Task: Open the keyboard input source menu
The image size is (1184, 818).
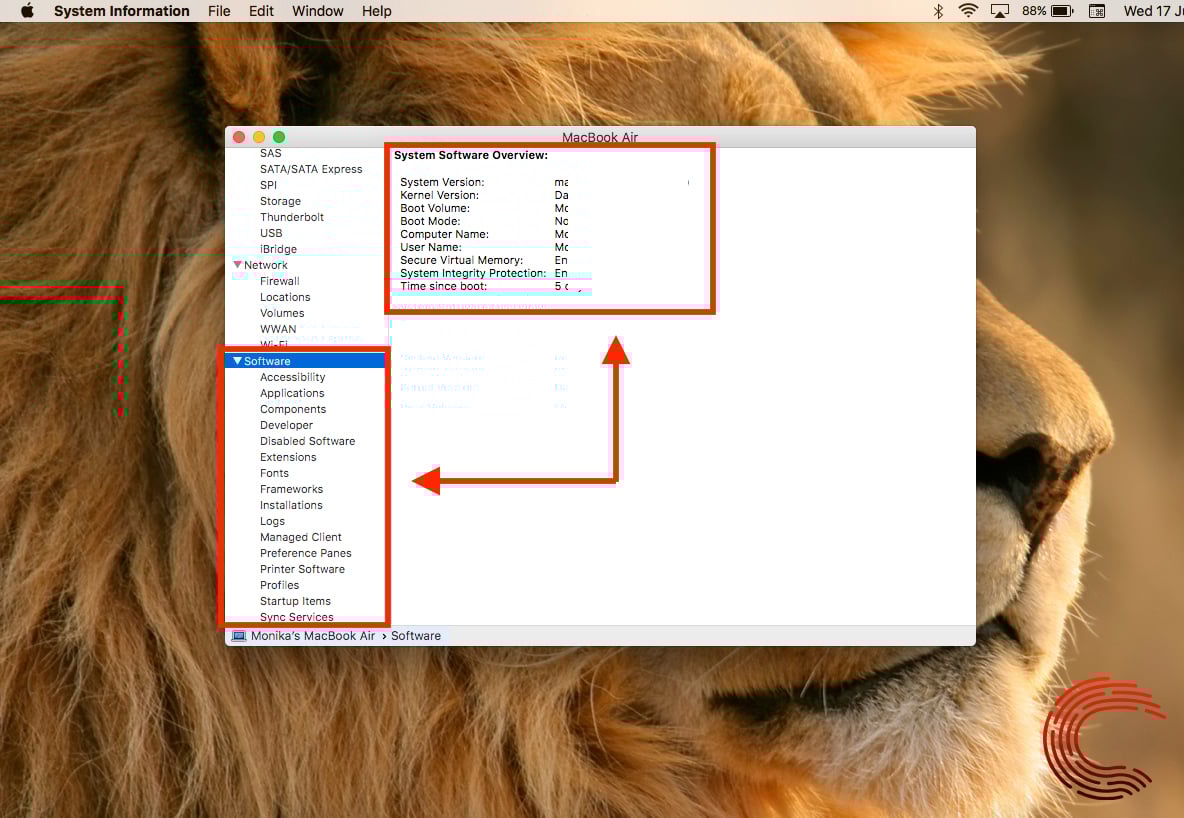Action: tap(1096, 11)
